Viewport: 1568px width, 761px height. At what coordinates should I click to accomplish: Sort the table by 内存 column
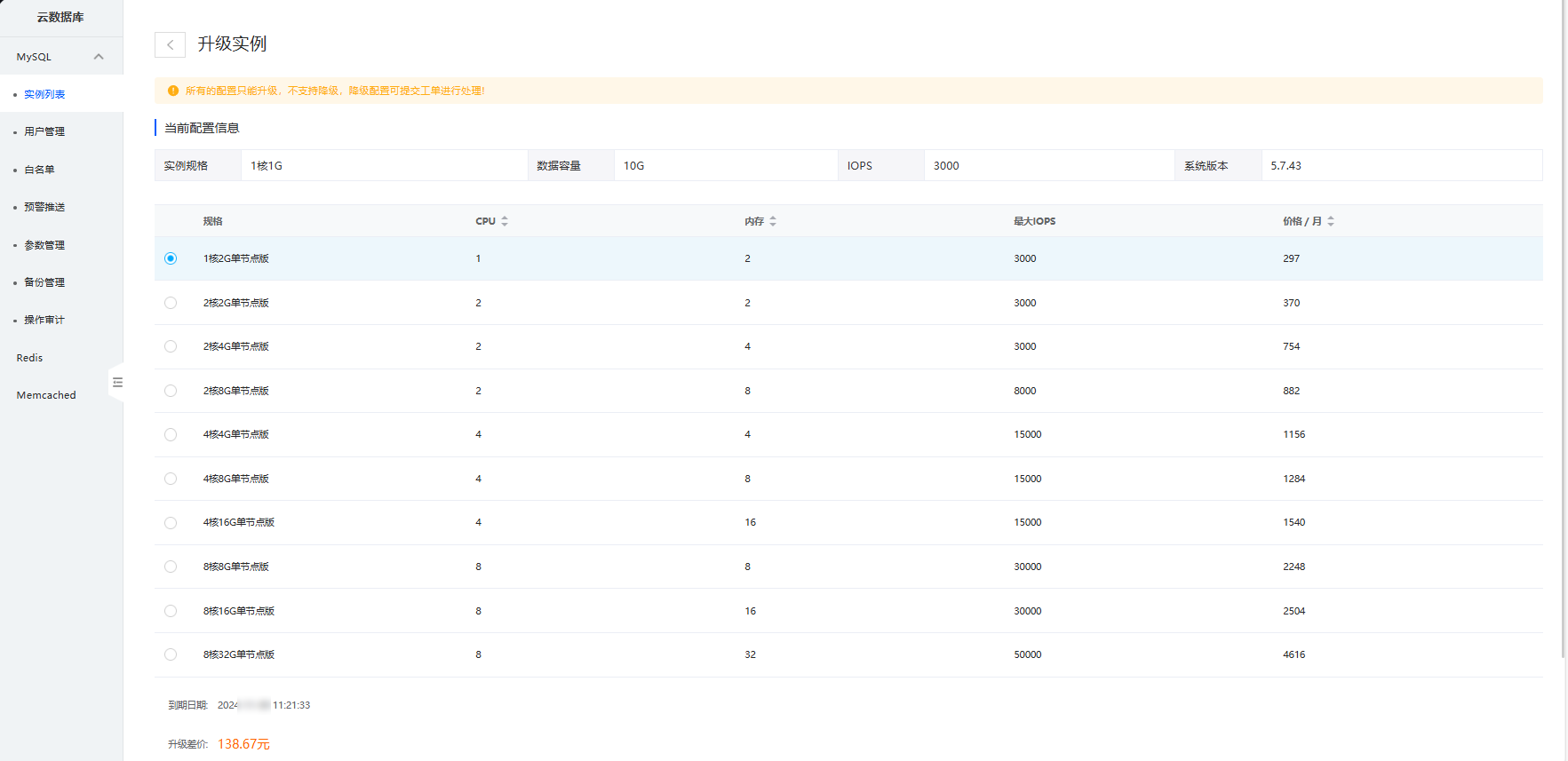coord(773,221)
